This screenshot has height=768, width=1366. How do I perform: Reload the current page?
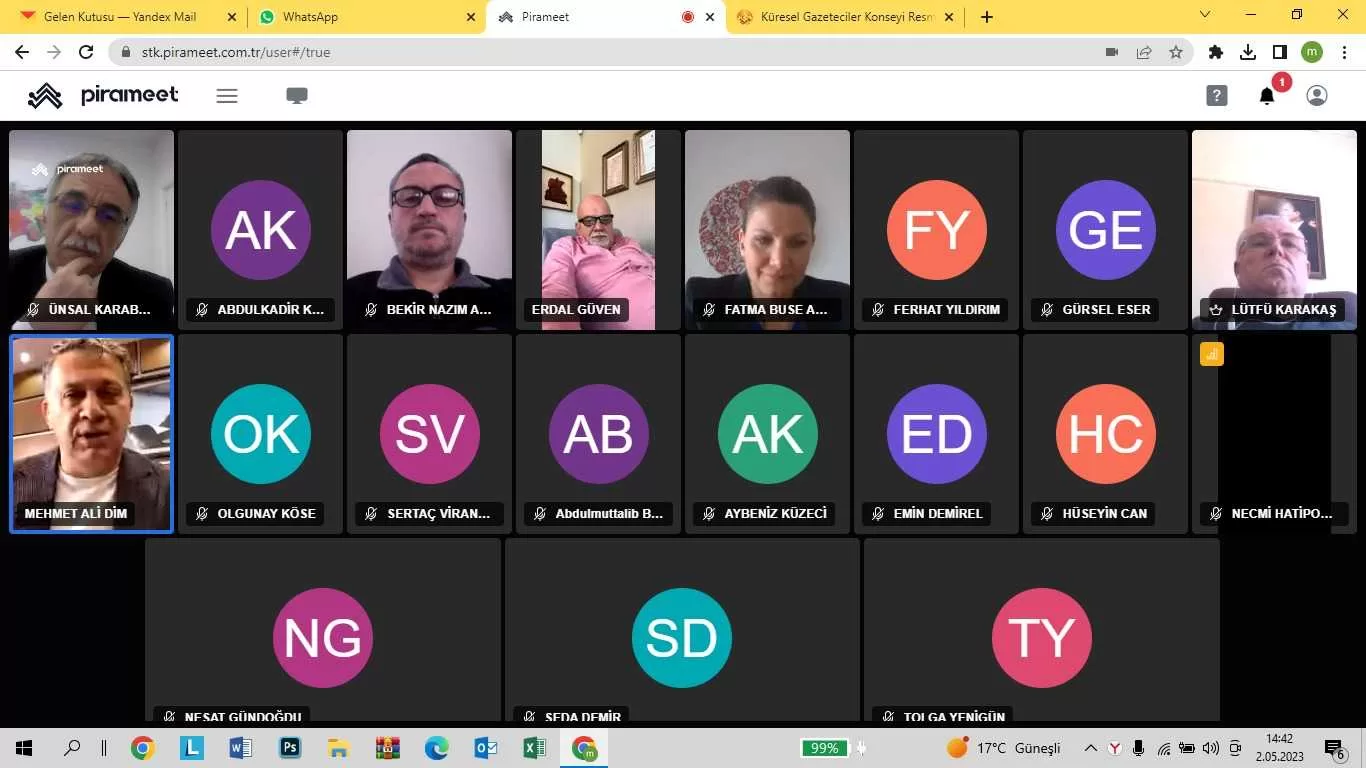86,52
